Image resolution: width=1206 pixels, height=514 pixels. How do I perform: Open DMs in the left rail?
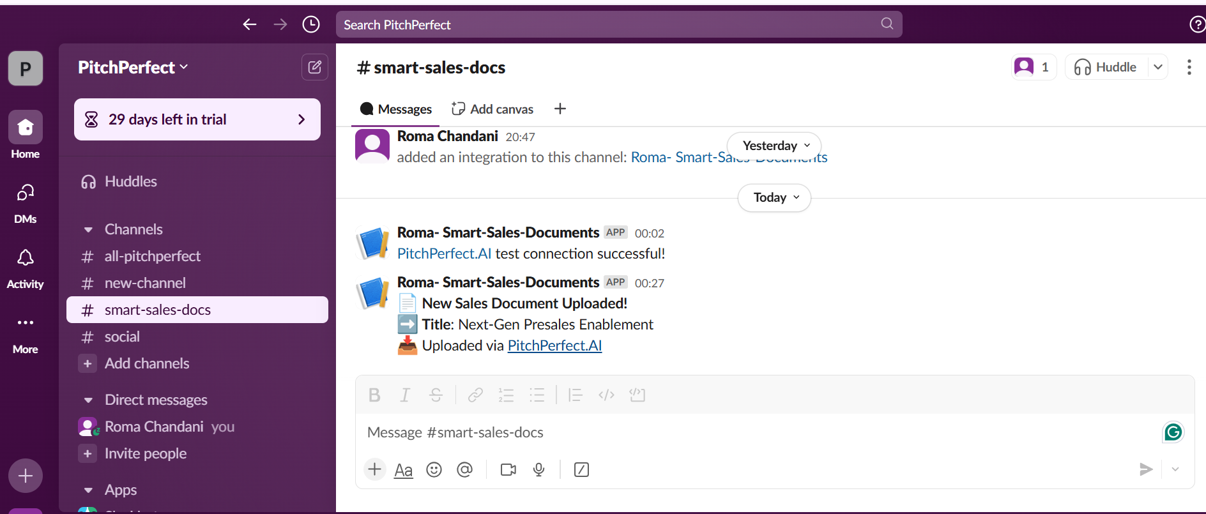(x=25, y=202)
